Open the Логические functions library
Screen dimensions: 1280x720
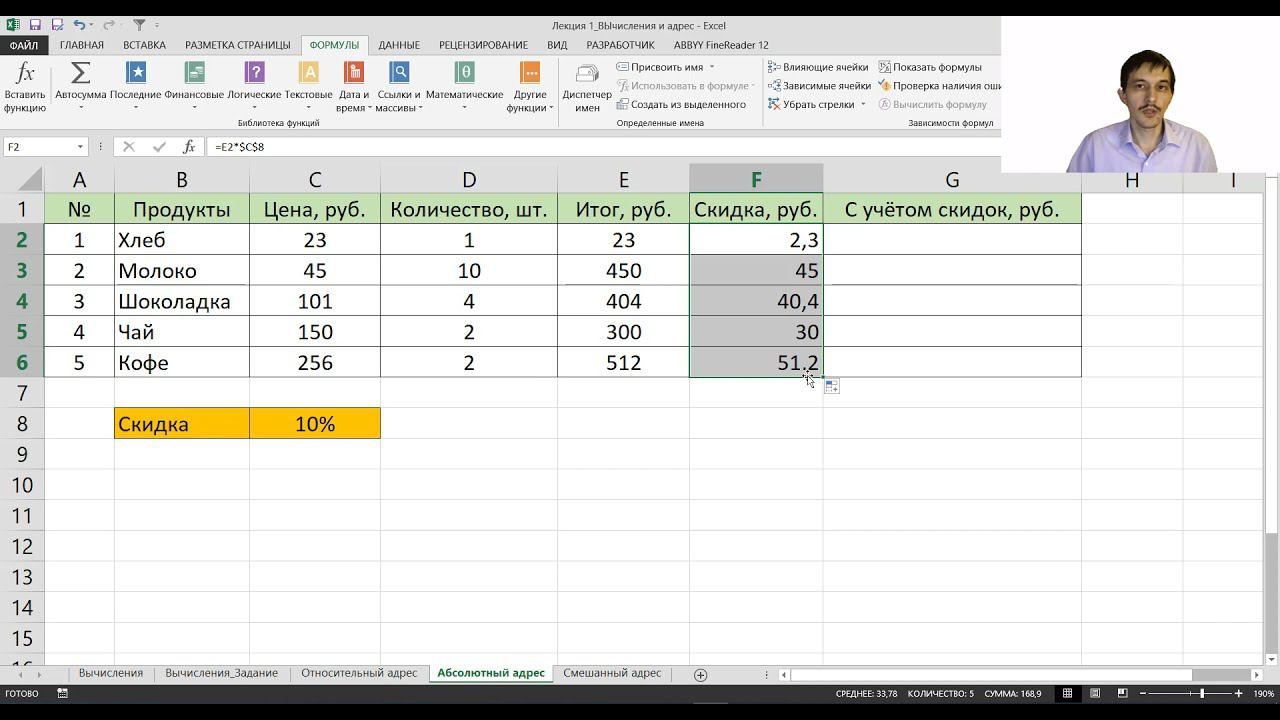point(254,87)
